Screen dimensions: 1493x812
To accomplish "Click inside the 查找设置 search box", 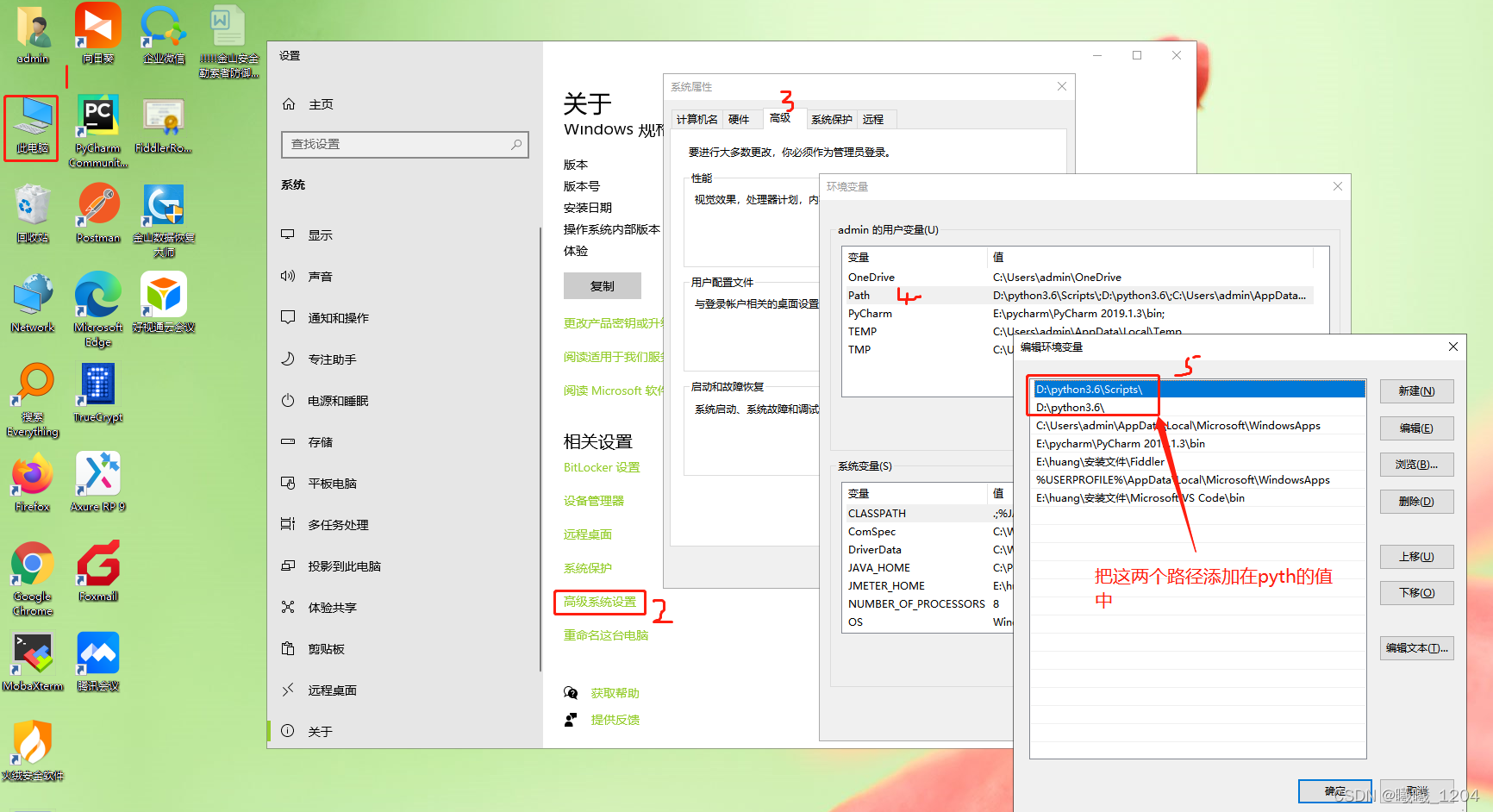I will pyautogui.click(x=404, y=144).
